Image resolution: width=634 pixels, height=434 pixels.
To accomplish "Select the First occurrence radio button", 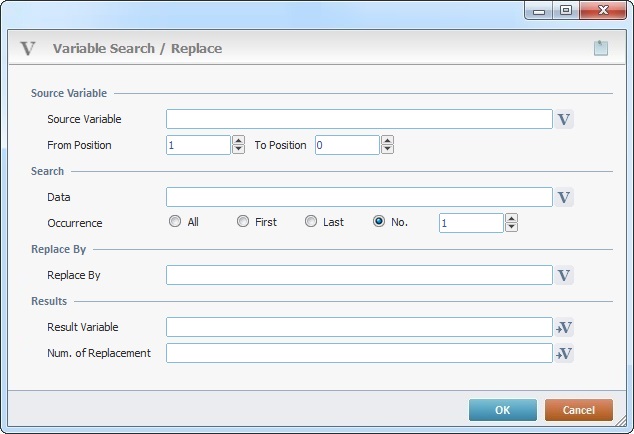I will (243, 222).
